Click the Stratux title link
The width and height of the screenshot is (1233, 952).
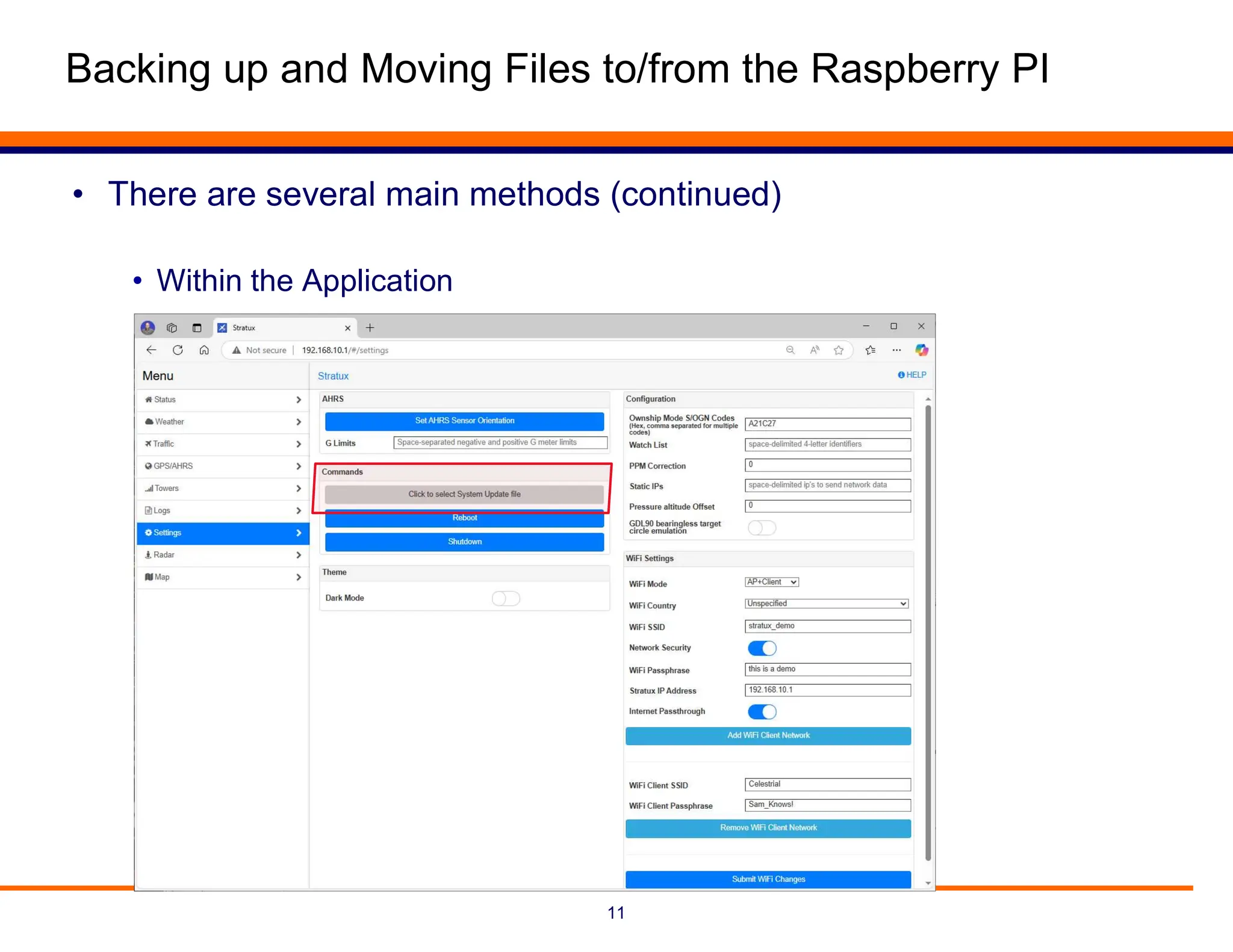point(333,376)
